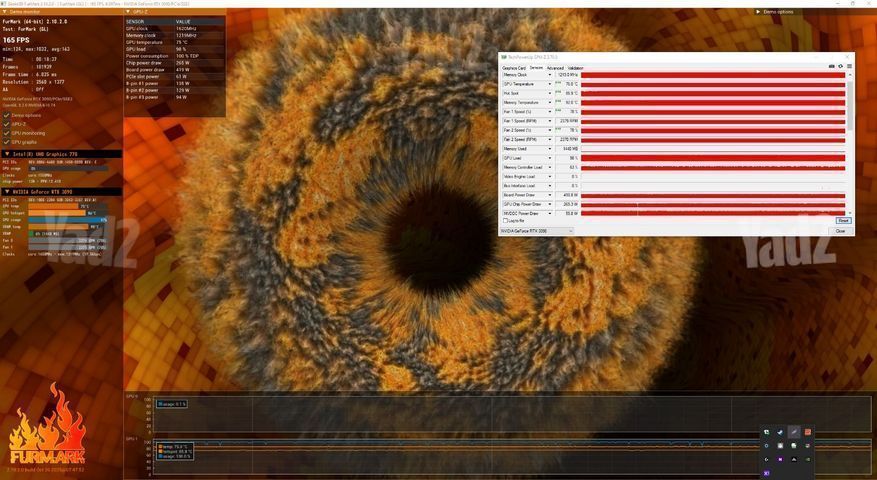Collapse the NVIDIA GeForce RTX 3090 section
The height and width of the screenshot is (480, 877).
coord(62,192)
